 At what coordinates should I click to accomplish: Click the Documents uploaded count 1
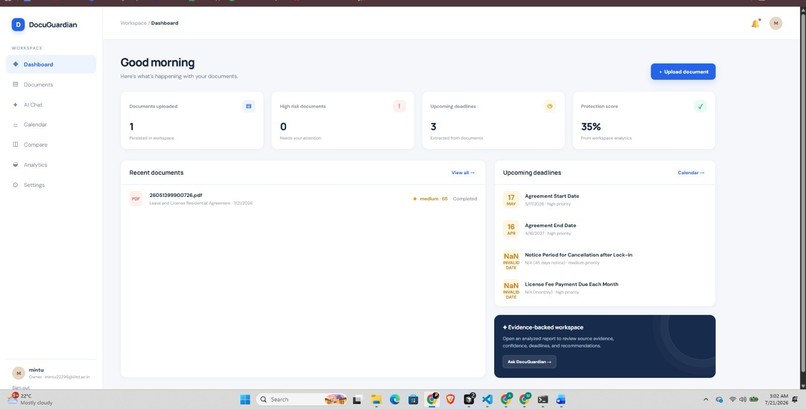pyautogui.click(x=132, y=126)
